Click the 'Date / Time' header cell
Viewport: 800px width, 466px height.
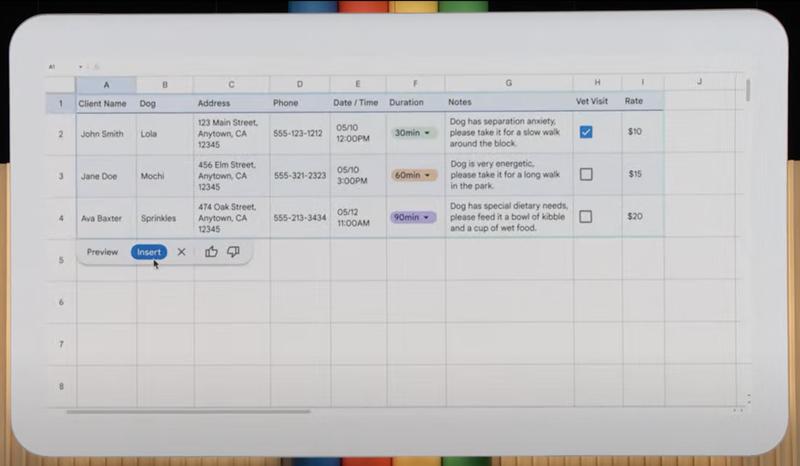click(358, 102)
